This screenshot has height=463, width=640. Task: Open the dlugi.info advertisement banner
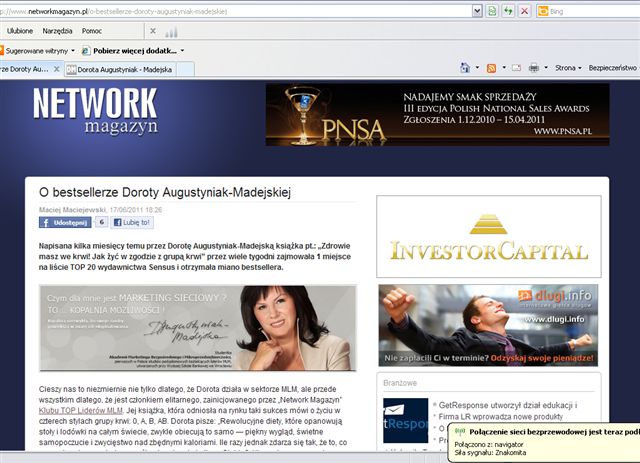click(x=488, y=325)
